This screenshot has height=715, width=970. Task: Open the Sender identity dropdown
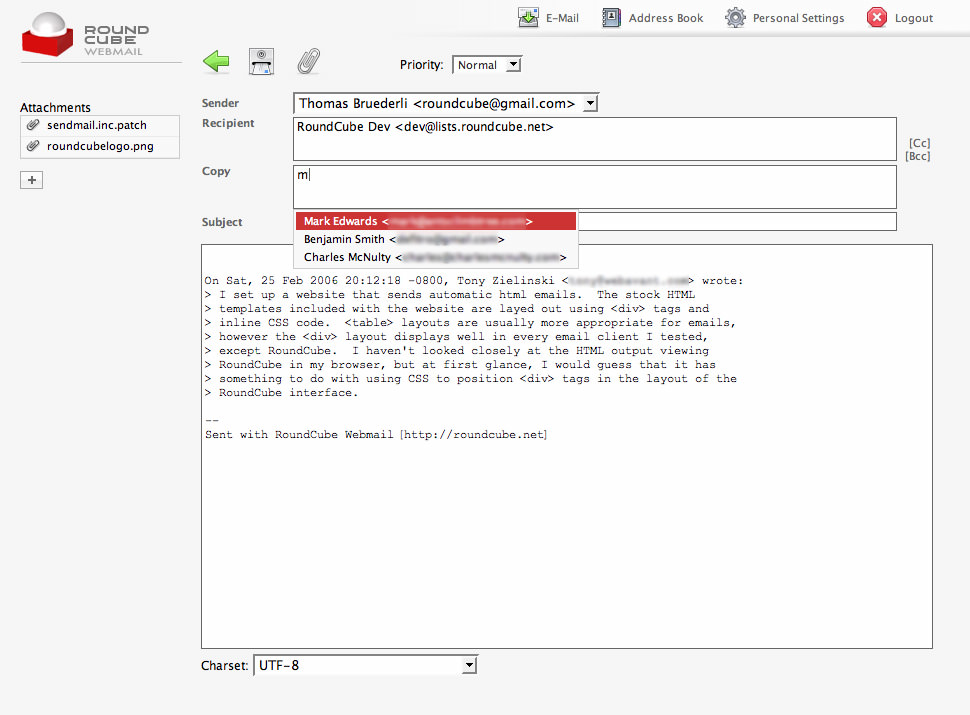[x=445, y=103]
